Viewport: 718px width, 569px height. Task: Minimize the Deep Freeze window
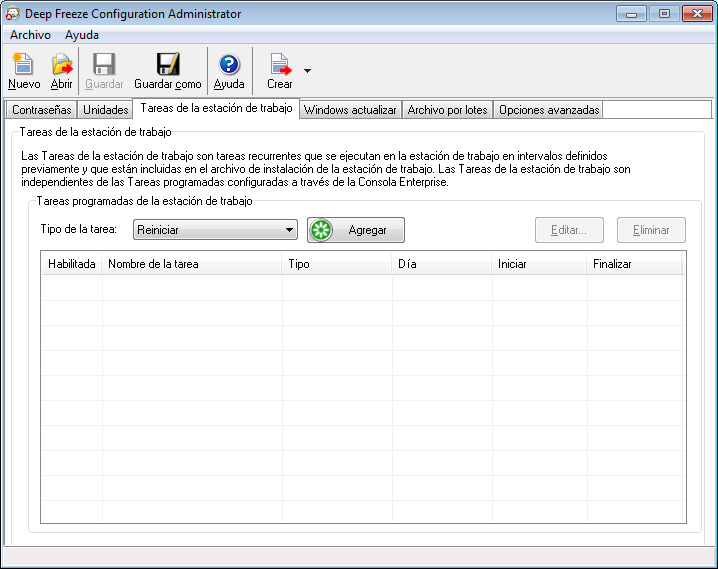pos(631,14)
